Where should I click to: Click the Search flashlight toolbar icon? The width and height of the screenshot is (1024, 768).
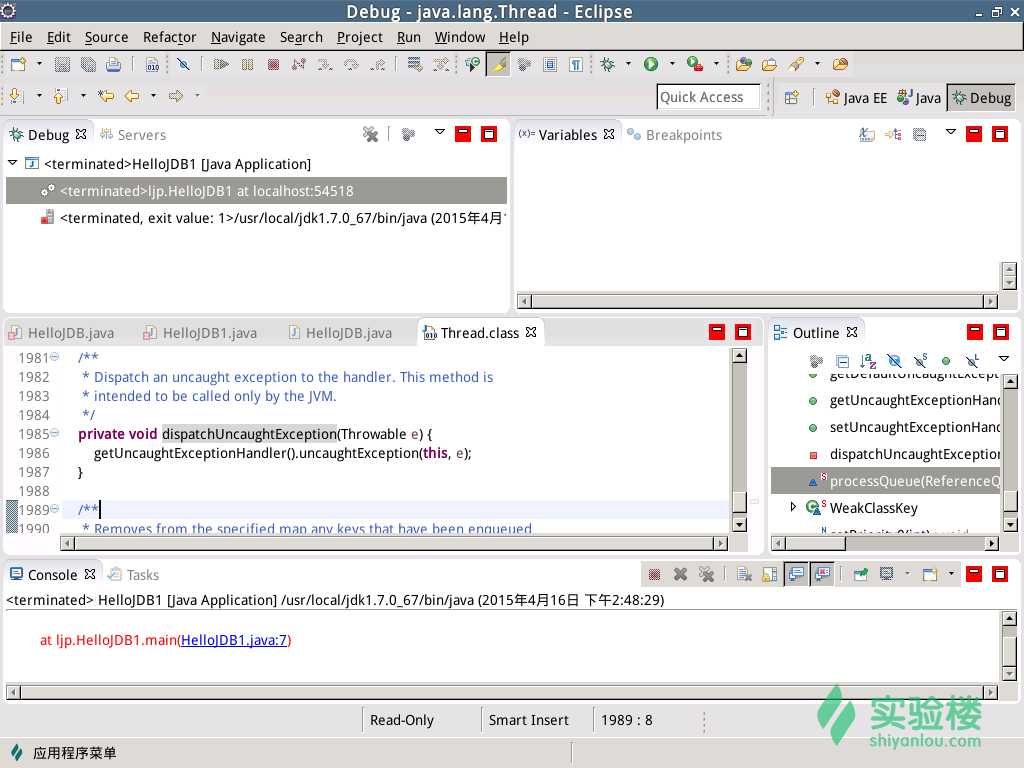coord(796,64)
